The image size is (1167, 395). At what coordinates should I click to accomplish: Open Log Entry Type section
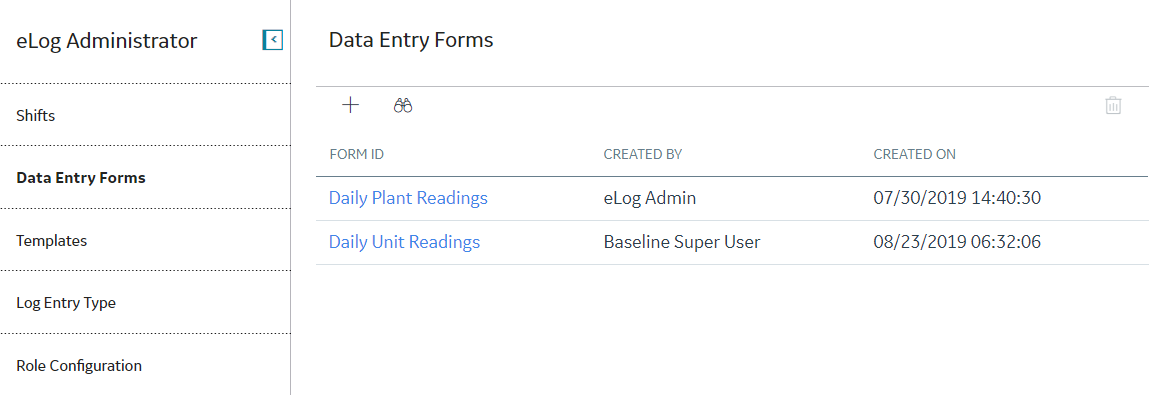66,303
